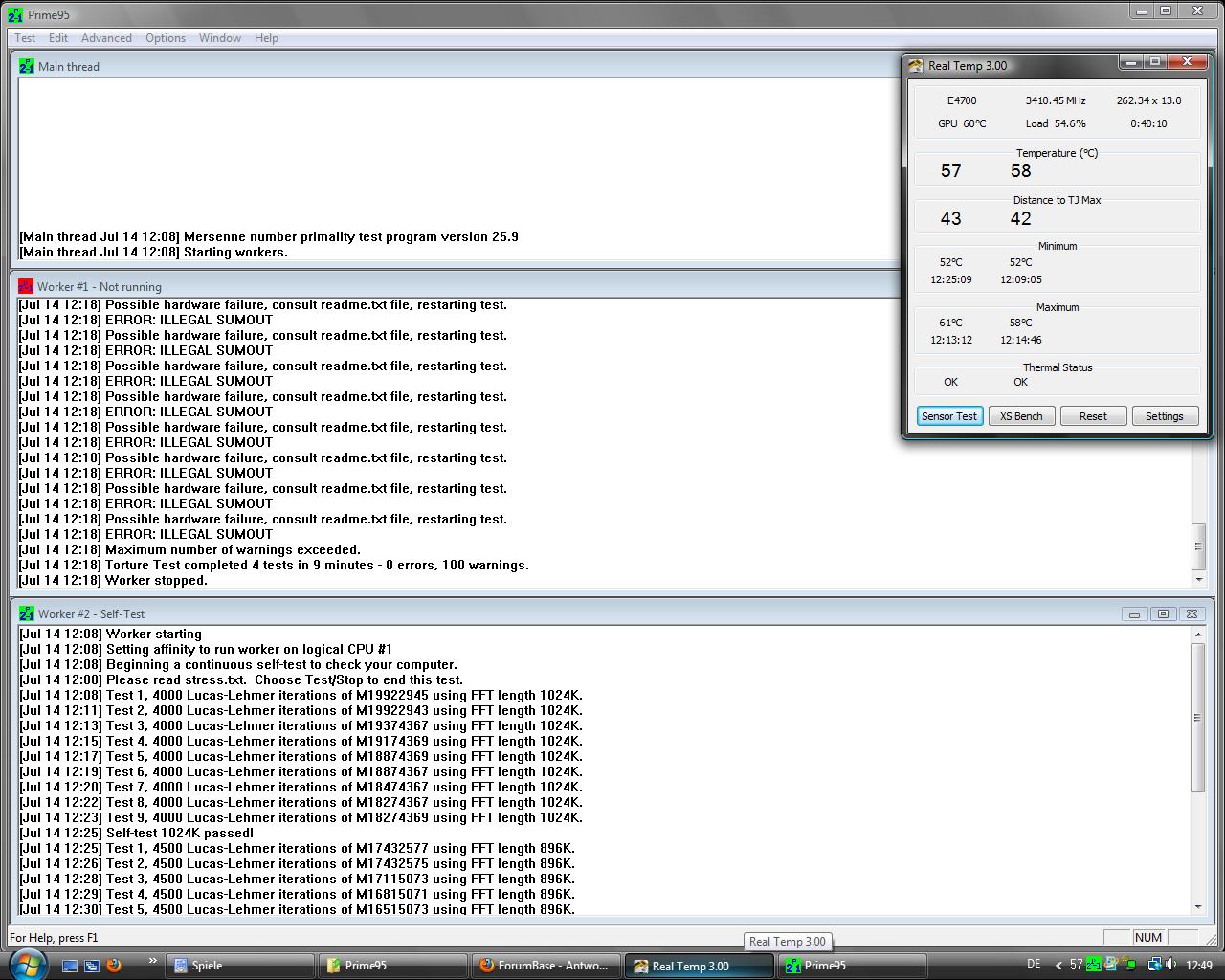Open the Help menu

click(266, 38)
